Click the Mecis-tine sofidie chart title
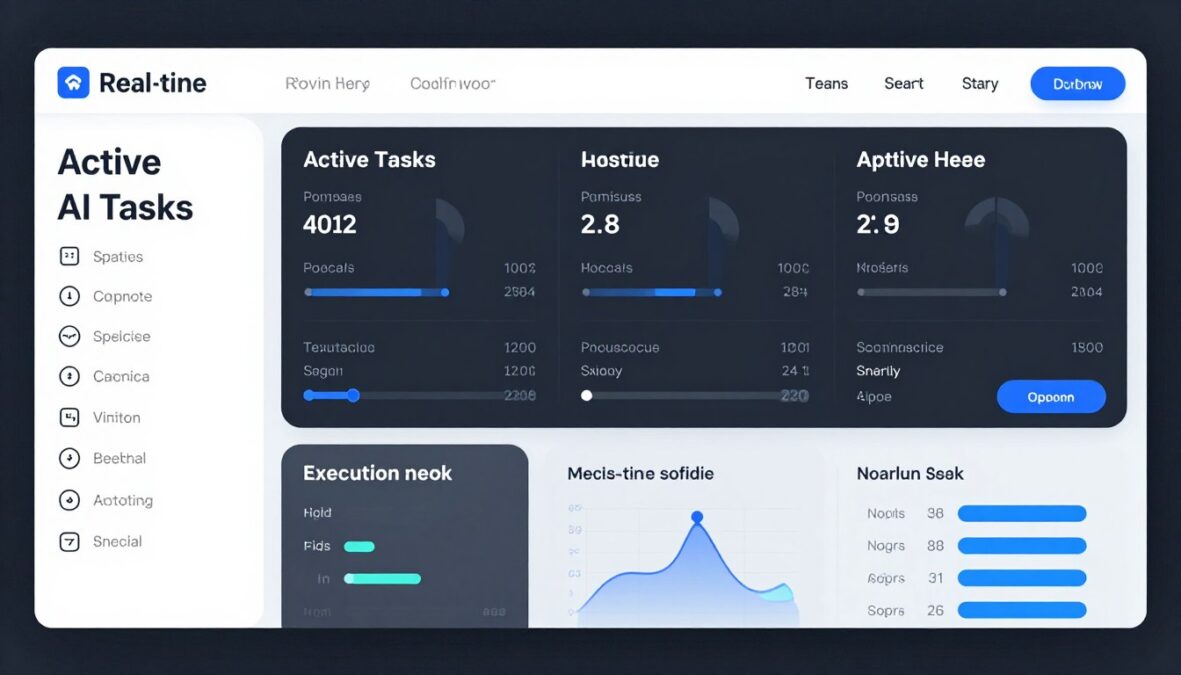The height and width of the screenshot is (675, 1181). pos(640,474)
